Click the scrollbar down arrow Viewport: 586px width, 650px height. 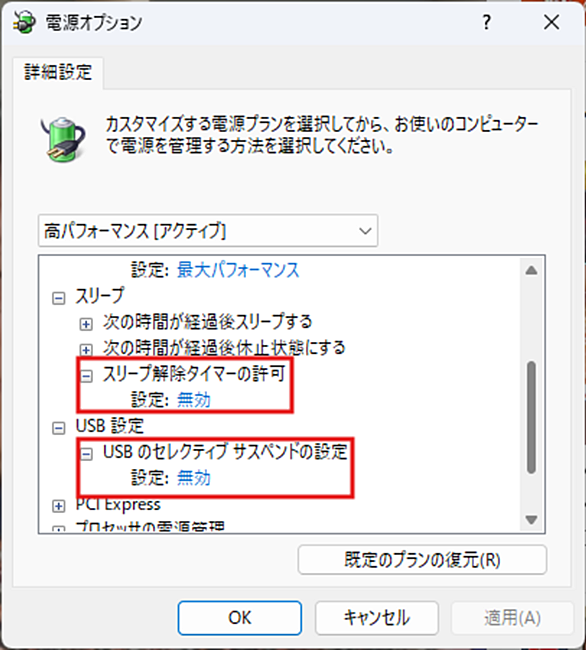coord(531,519)
